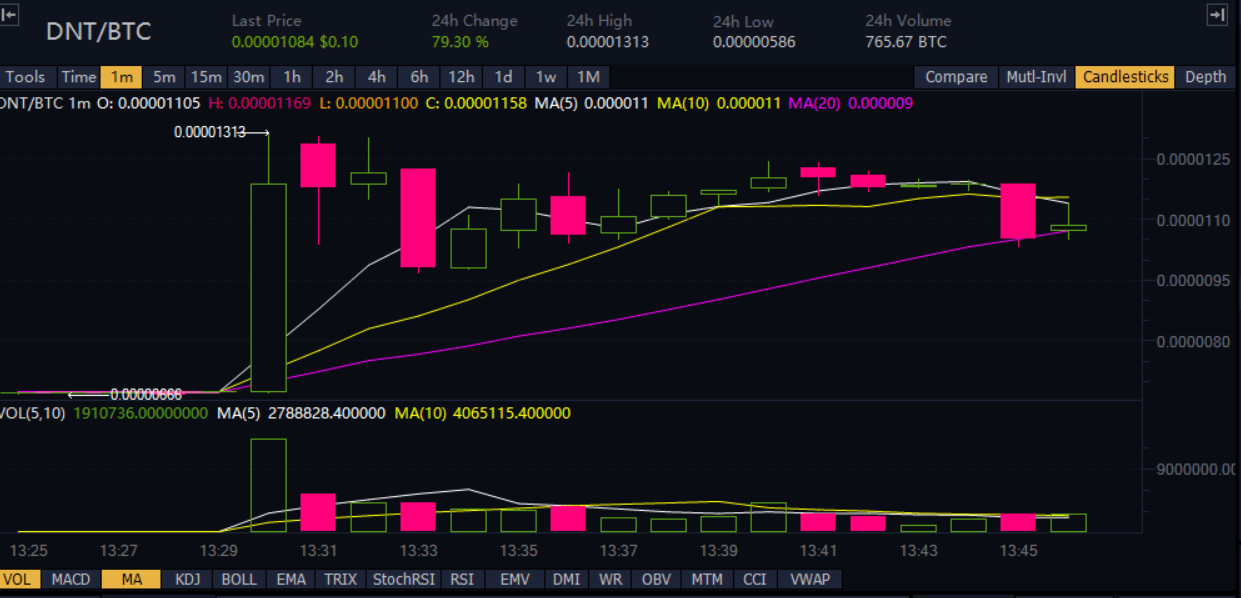Click the tallest green volume bar
The width and height of the screenshot is (1241, 598).
coord(267,484)
